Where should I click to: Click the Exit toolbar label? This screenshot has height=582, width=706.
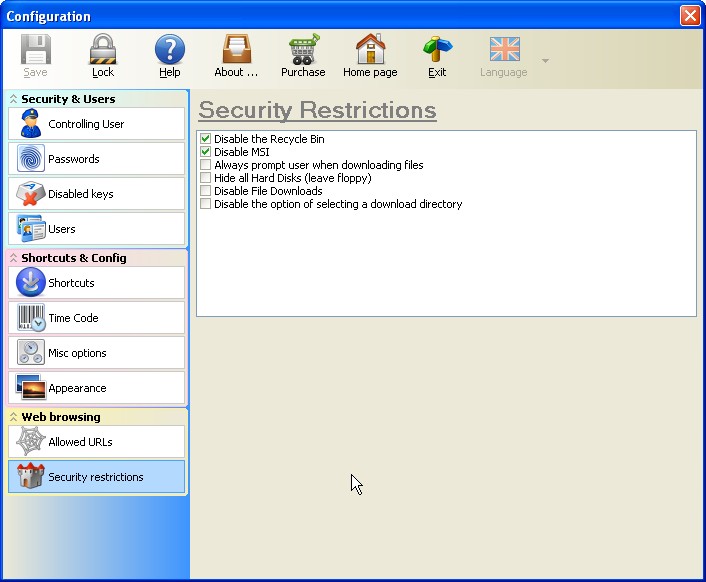click(x=437, y=72)
